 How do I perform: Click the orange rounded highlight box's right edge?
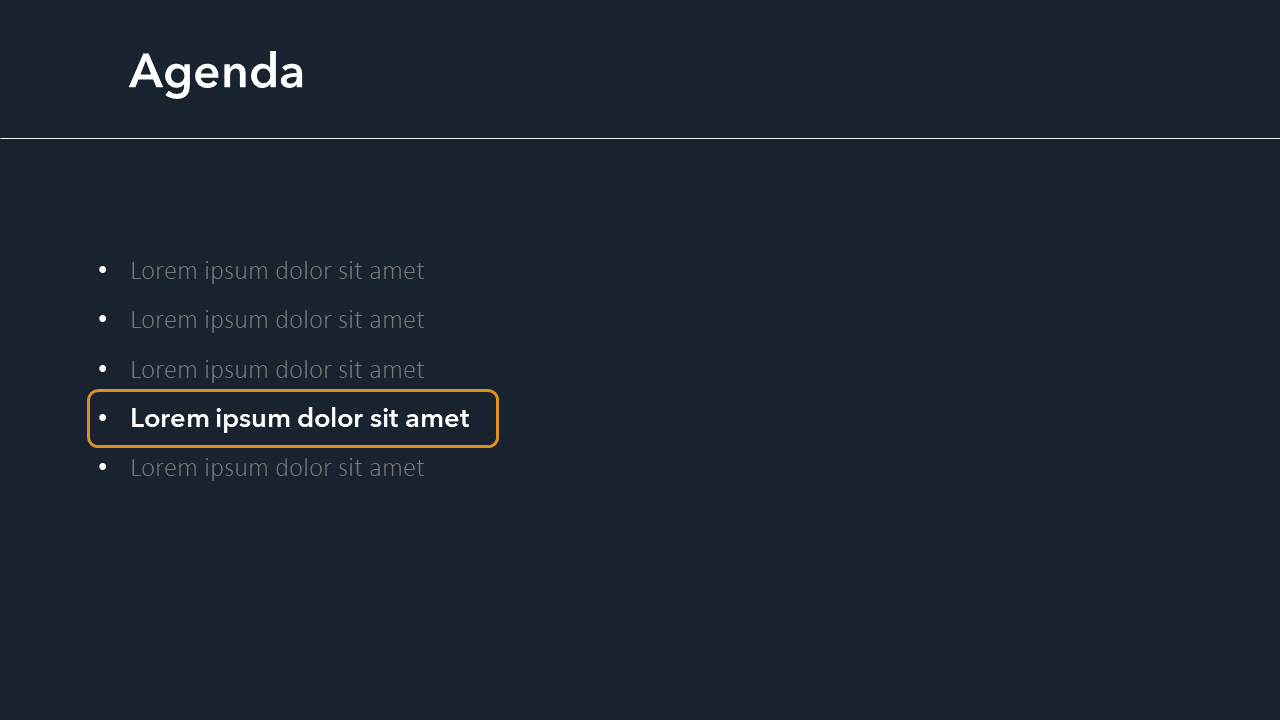point(497,418)
